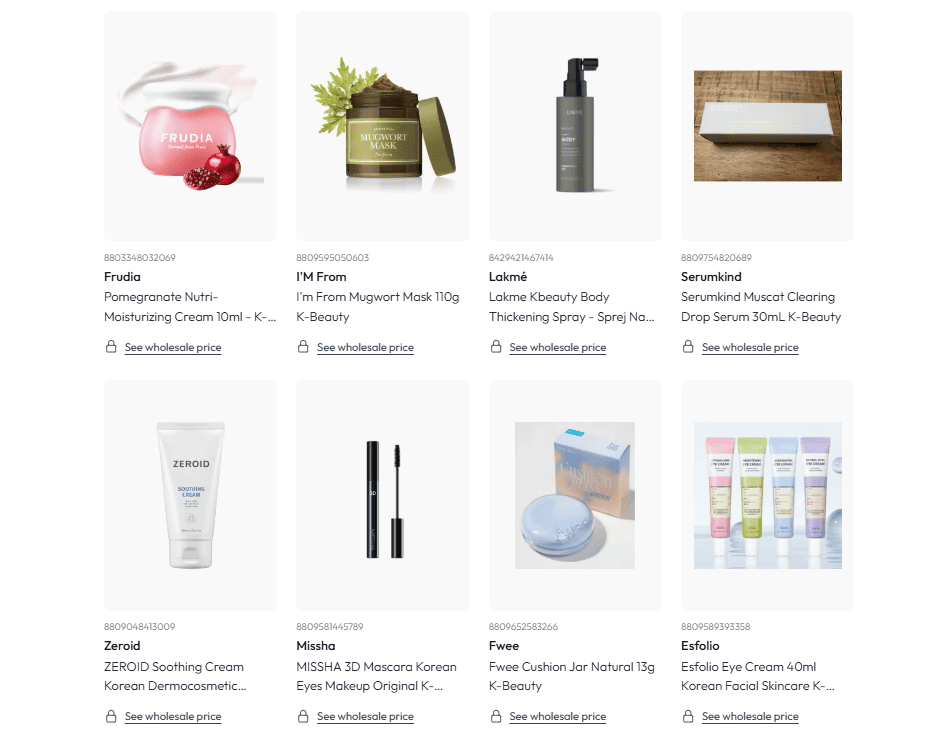This screenshot has height=741, width=945.
Task: See wholesale price for Fwee Cushion Jar
Action: (557, 717)
